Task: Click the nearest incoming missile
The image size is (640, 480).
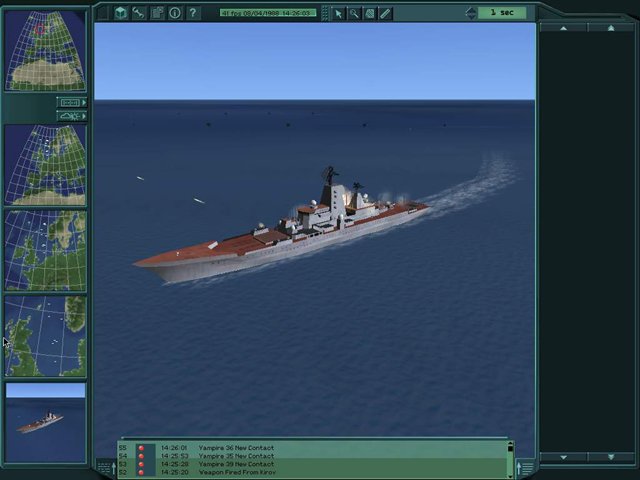Action: tap(199, 200)
